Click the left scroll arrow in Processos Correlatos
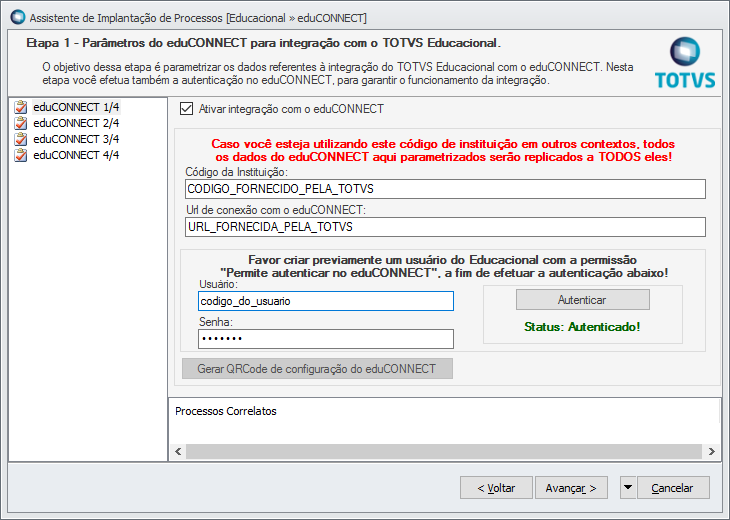The width and height of the screenshot is (730, 520). (178, 451)
